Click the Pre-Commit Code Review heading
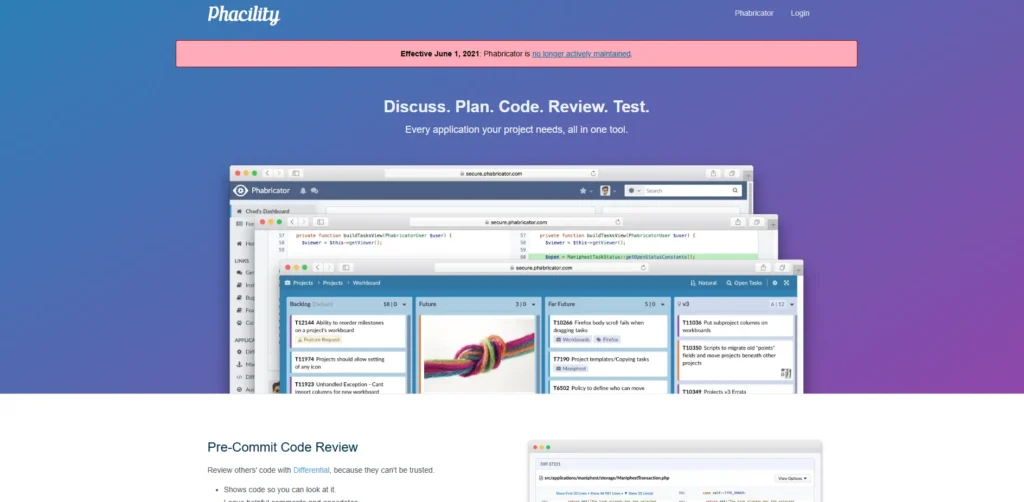 [283, 447]
